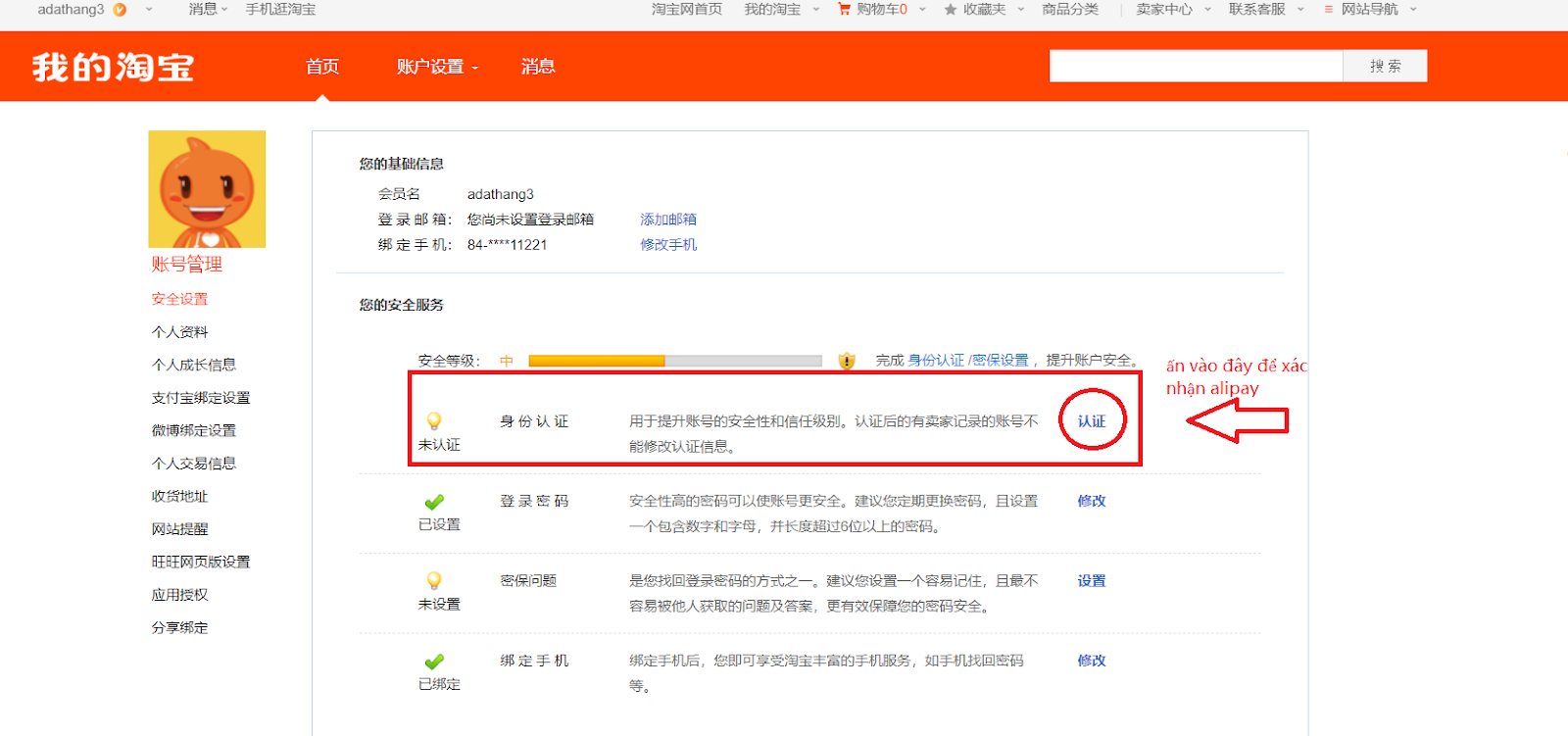
Task: Select 微博绑定设置 in the sidebar
Action: point(194,430)
